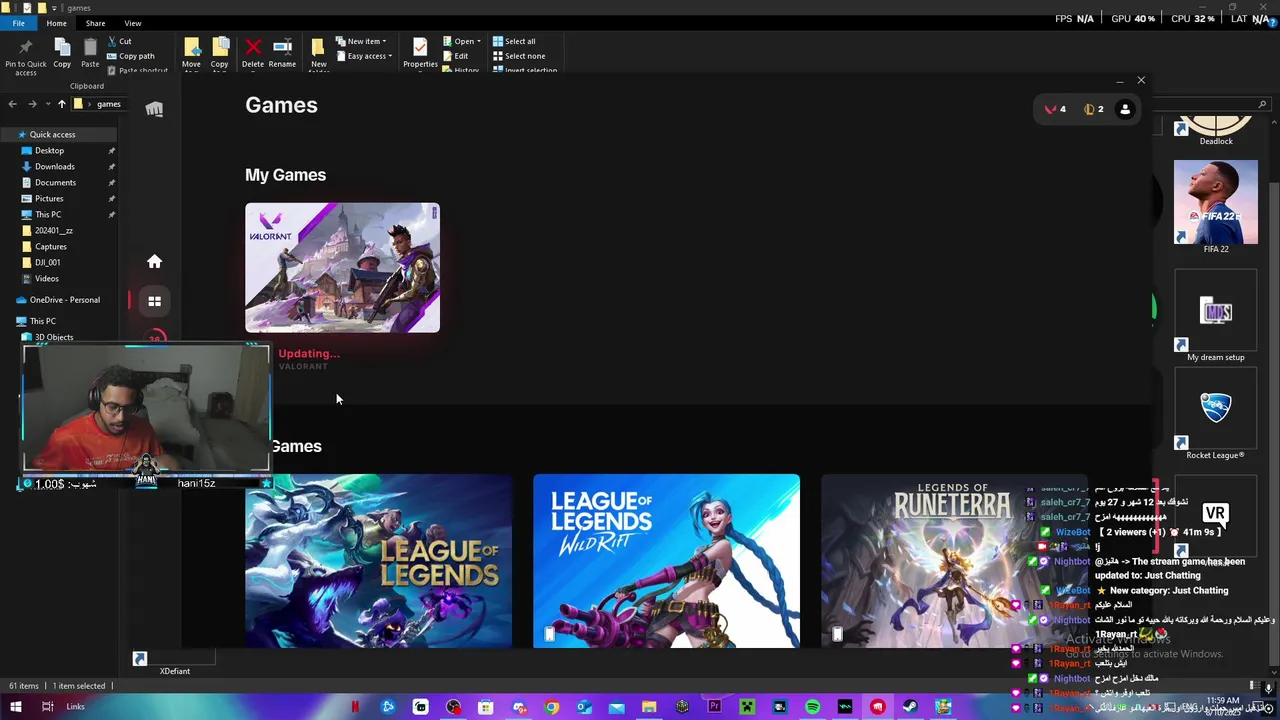Screen dimensions: 1280x720
Task: Click Cut in the ribbon
Action: pyautogui.click(x=119, y=41)
